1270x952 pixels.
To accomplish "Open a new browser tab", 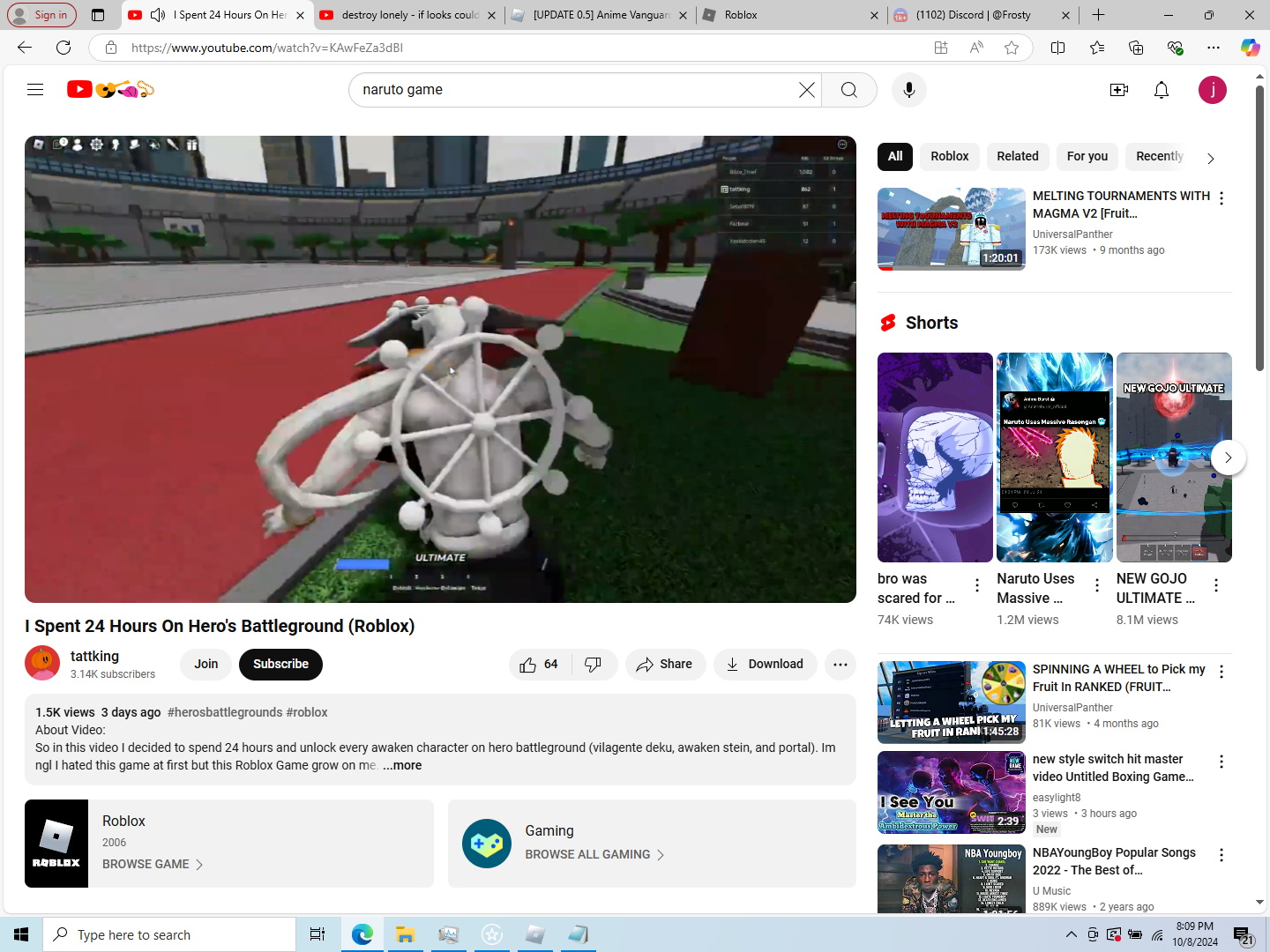I will [x=1098, y=15].
